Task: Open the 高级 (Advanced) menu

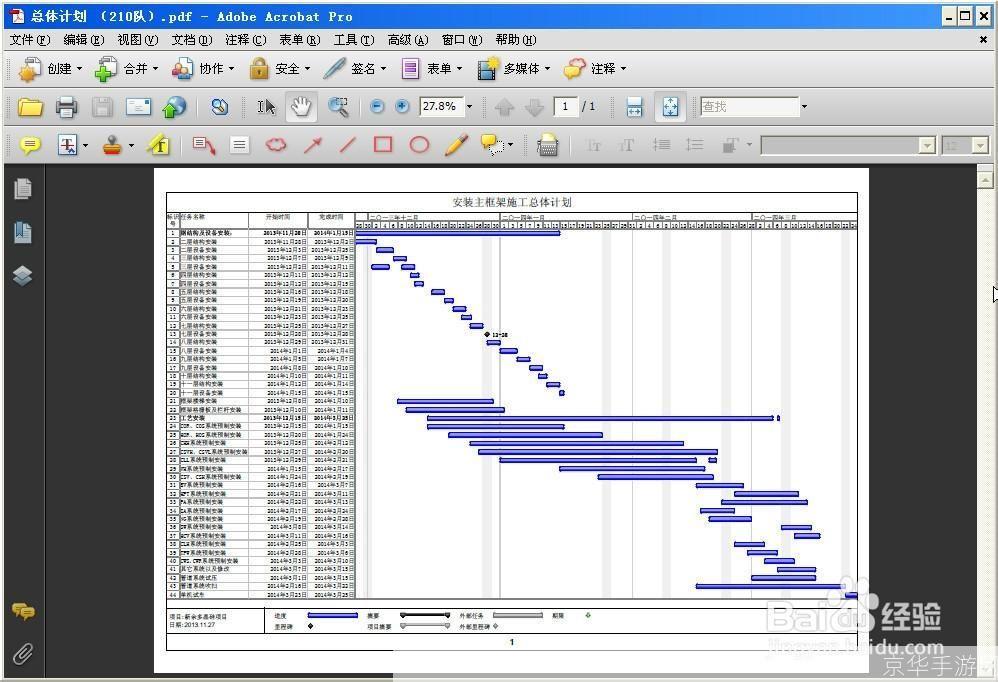Action: [408, 39]
